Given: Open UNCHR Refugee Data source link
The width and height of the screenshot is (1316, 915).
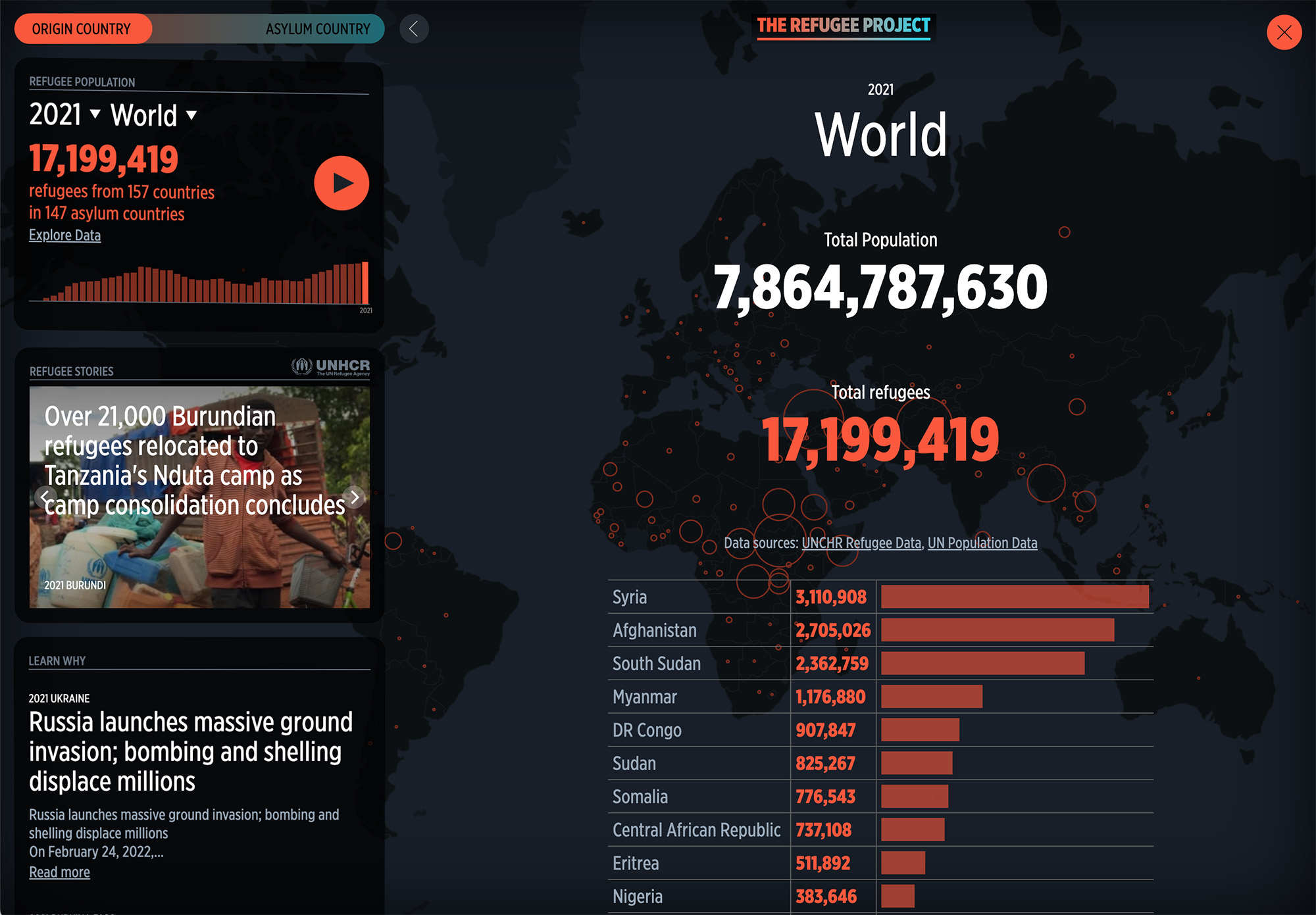Looking at the screenshot, I should [x=861, y=543].
